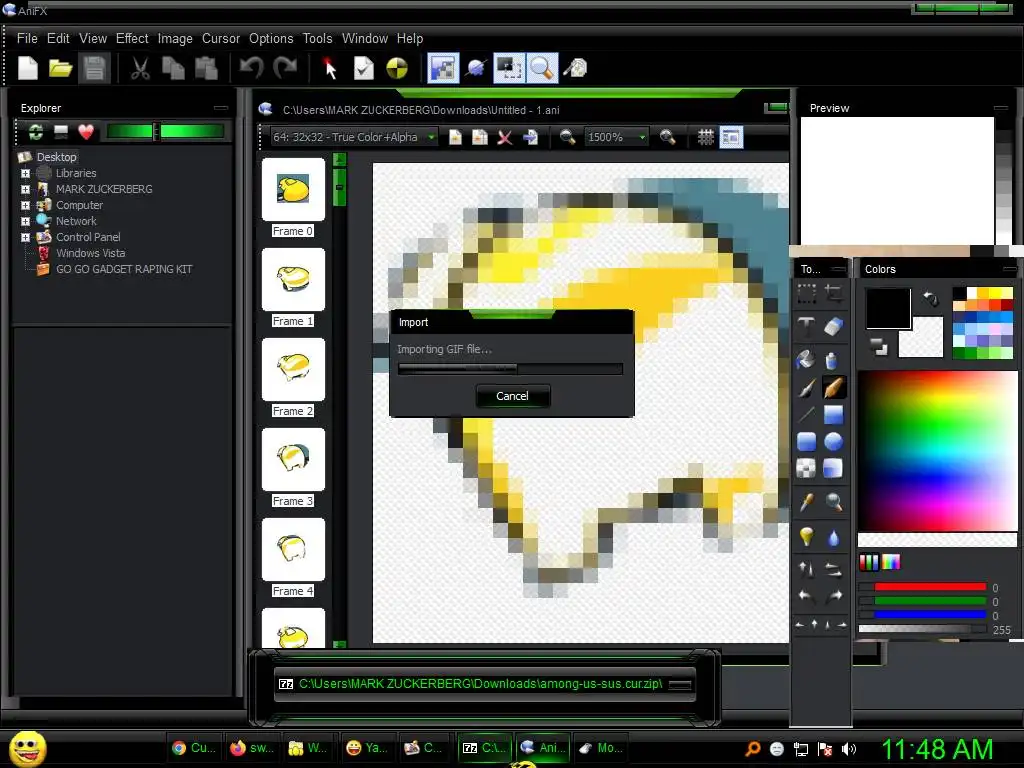This screenshot has height=768, width=1024.
Task: Expand the Libraries tree node
Action: point(25,173)
